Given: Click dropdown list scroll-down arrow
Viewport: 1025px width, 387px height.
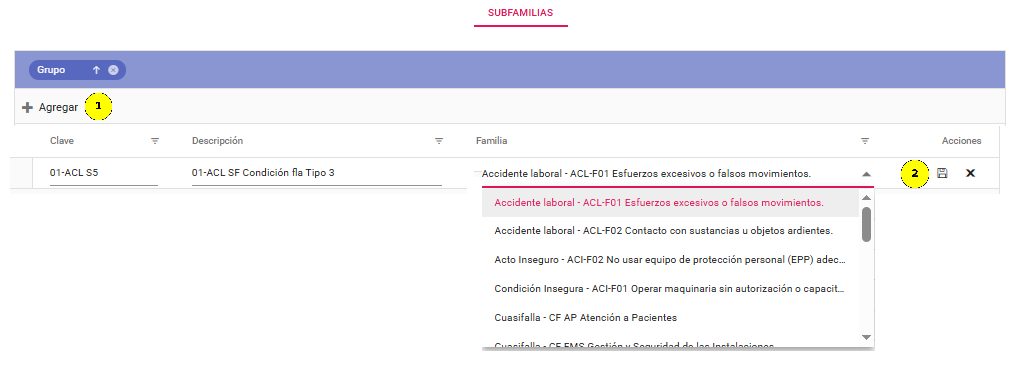Looking at the screenshot, I should pyautogui.click(x=866, y=337).
